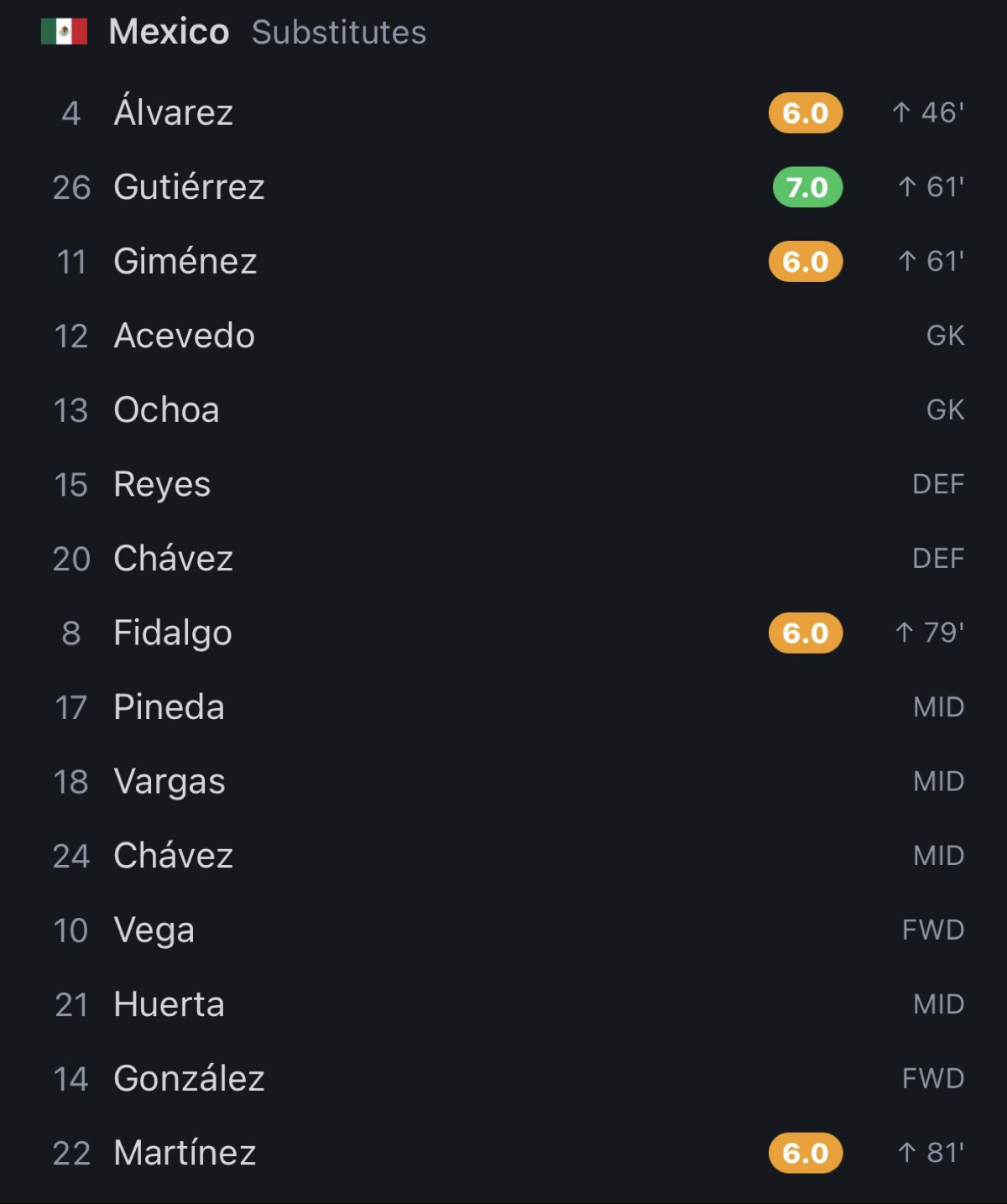Tap Fidalgo's 79' substitution arrow
Screen dimensions: 1007x1204
(x=904, y=633)
